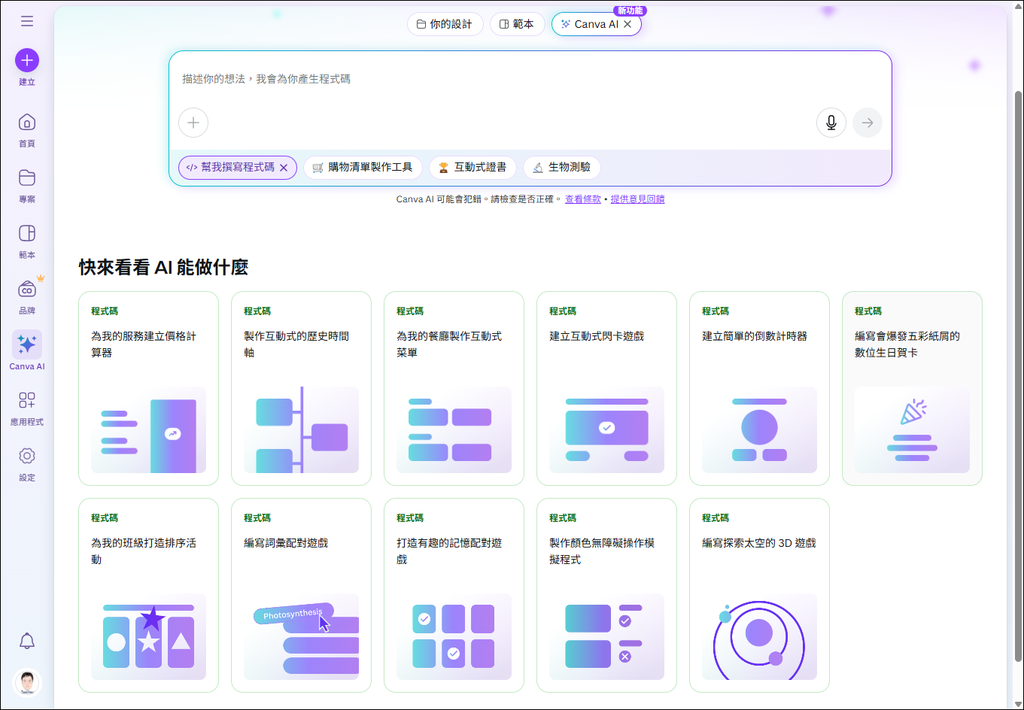The image size is (1024, 710).
Task: Choose 互動式證書 suggestion chip
Action: click(x=472, y=168)
